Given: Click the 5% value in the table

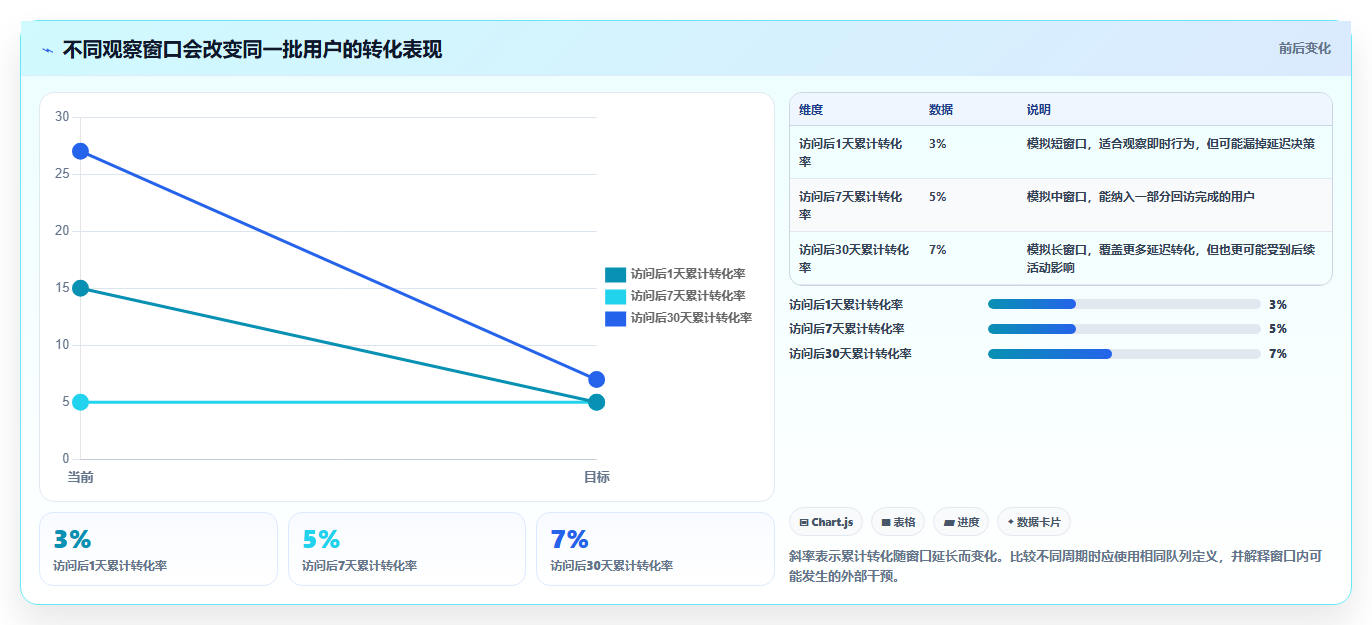Looking at the screenshot, I should coord(937,197).
